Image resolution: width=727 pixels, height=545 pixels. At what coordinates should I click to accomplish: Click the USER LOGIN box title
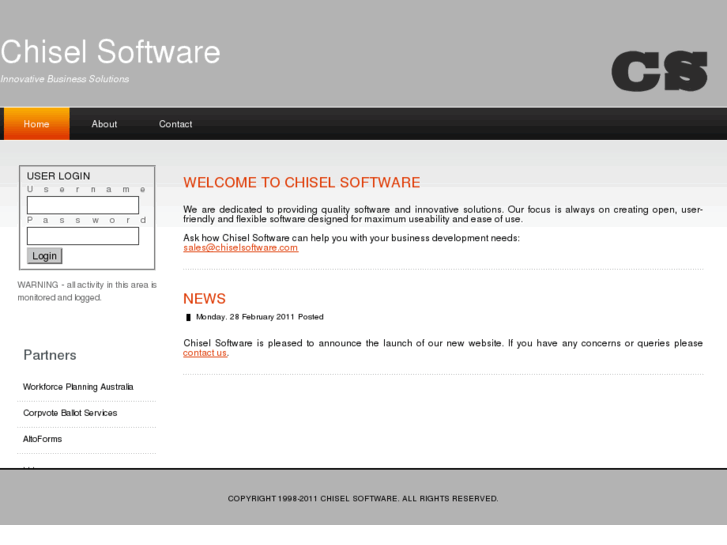click(x=58, y=176)
